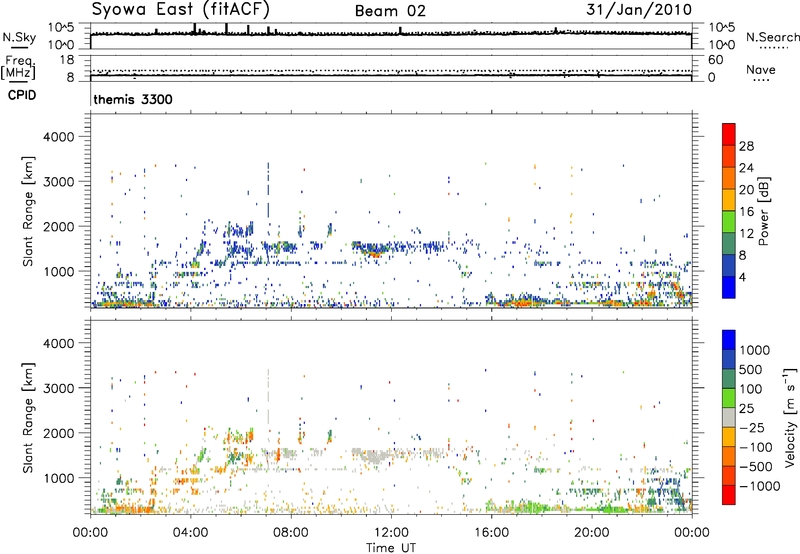The image size is (800, 554).
Task: Click the 'N.Sky' legend label
Action: coord(19,37)
